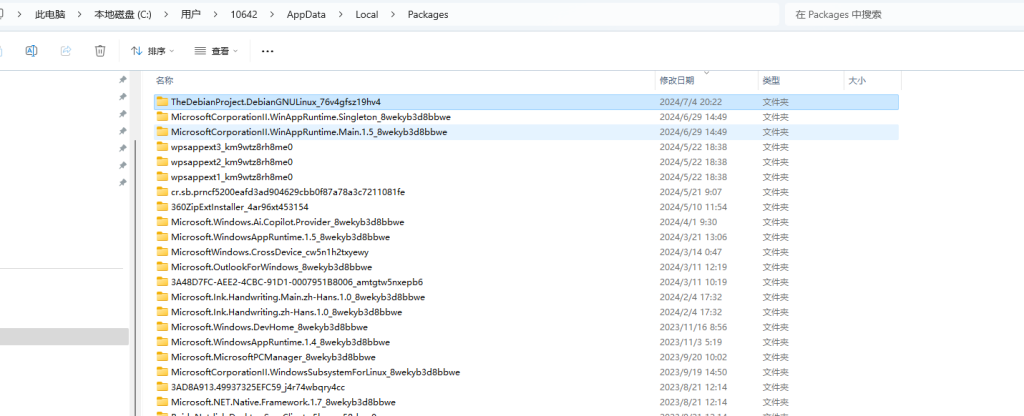The height and width of the screenshot is (416, 1024).
Task: Click the folder icon of TheDebianProject.DebianGNULinux
Action: [162, 102]
